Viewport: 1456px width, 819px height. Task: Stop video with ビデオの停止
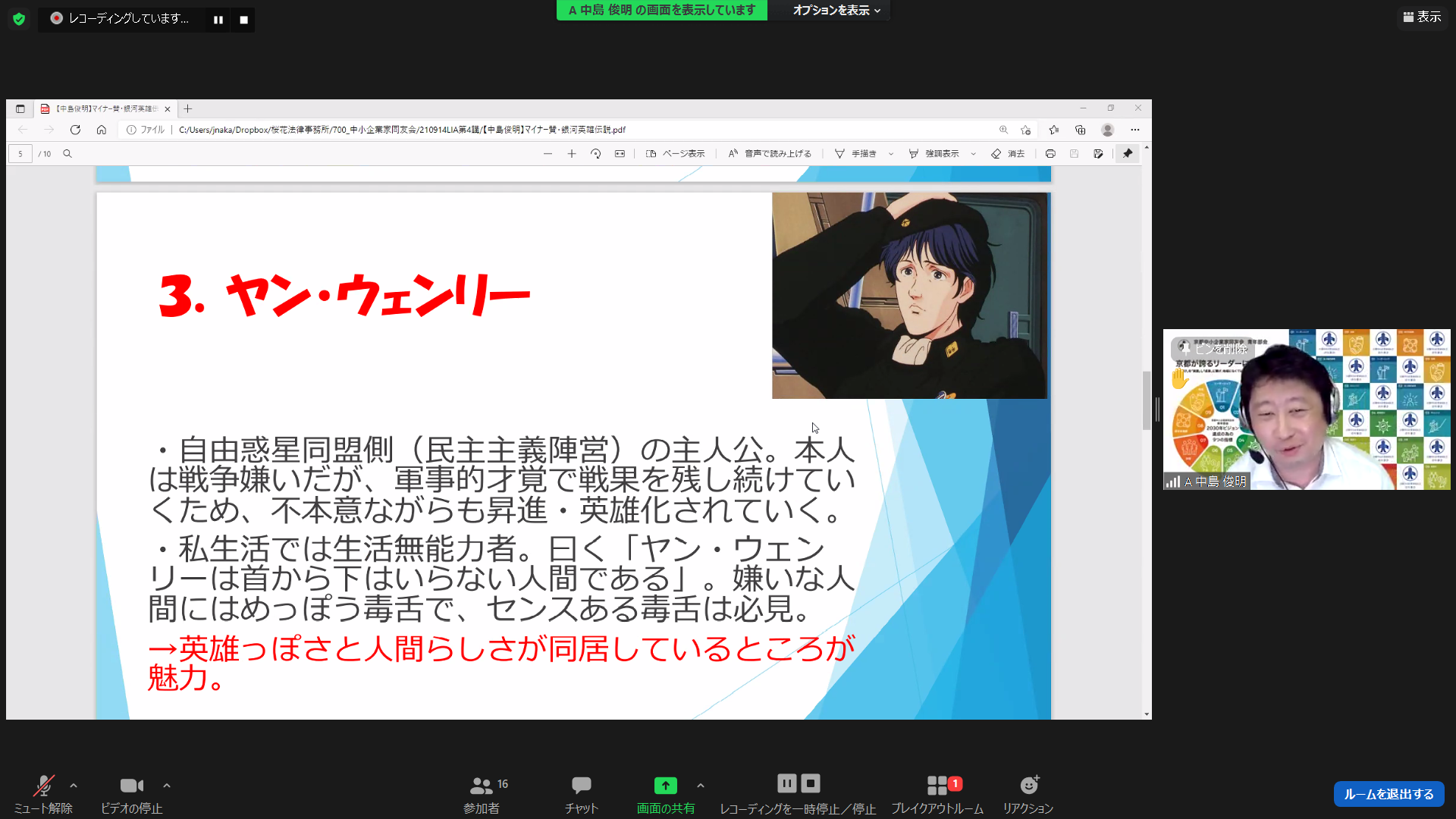132,795
